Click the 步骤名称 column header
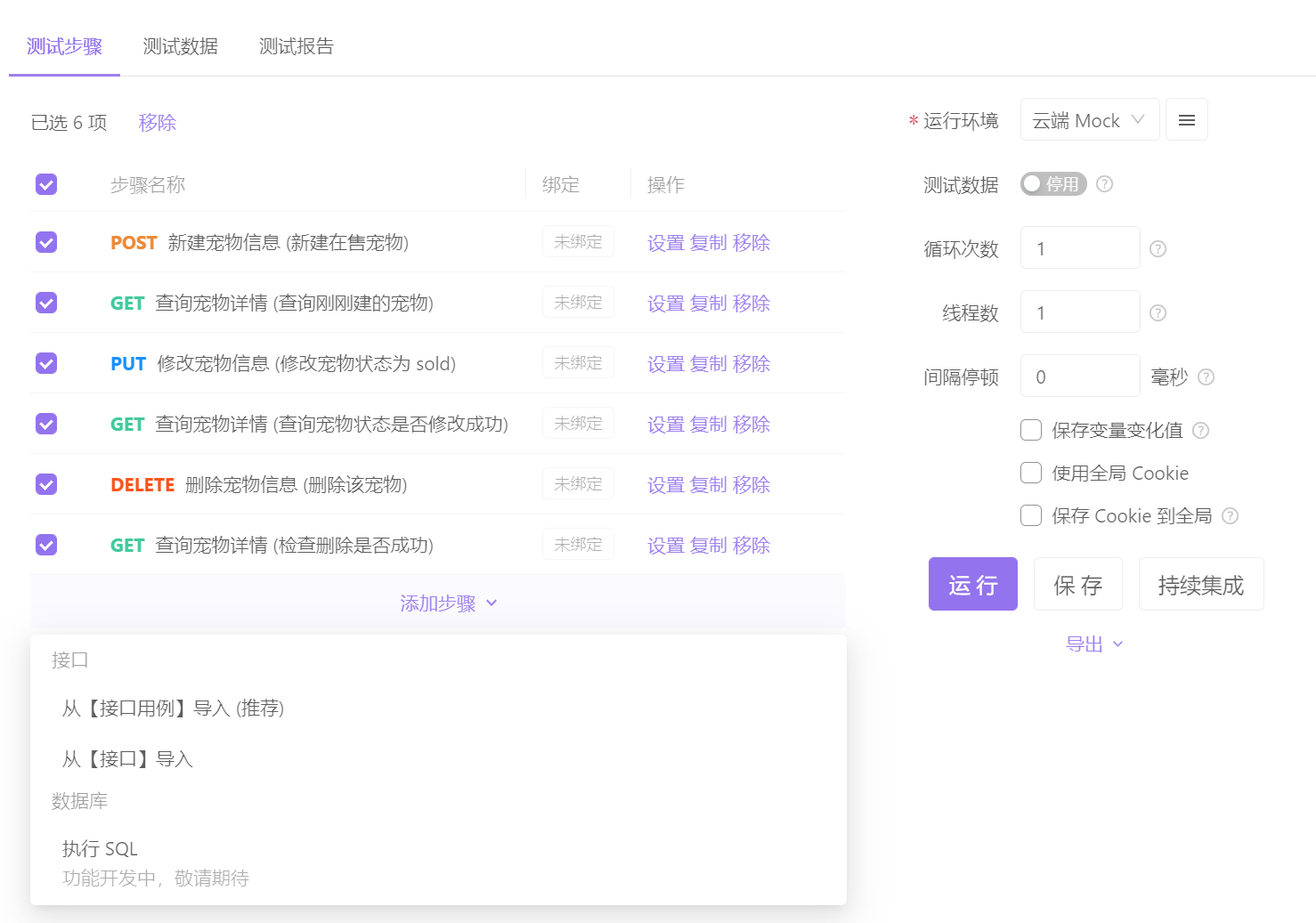The width and height of the screenshot is (1316, 923). click(148, 185)
